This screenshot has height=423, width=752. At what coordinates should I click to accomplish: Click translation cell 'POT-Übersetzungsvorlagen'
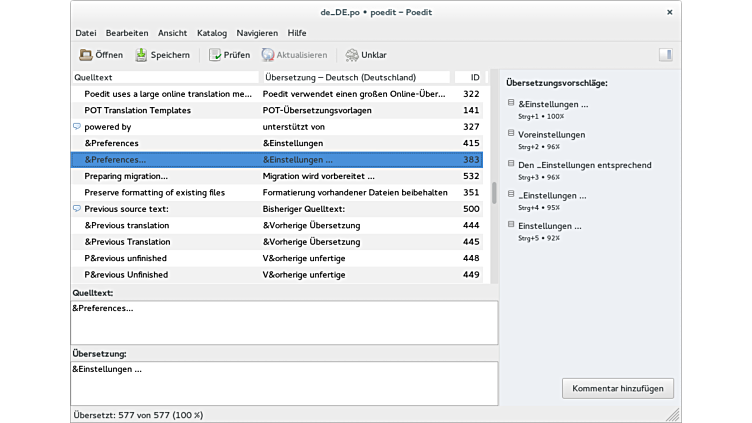coord(317,110)
